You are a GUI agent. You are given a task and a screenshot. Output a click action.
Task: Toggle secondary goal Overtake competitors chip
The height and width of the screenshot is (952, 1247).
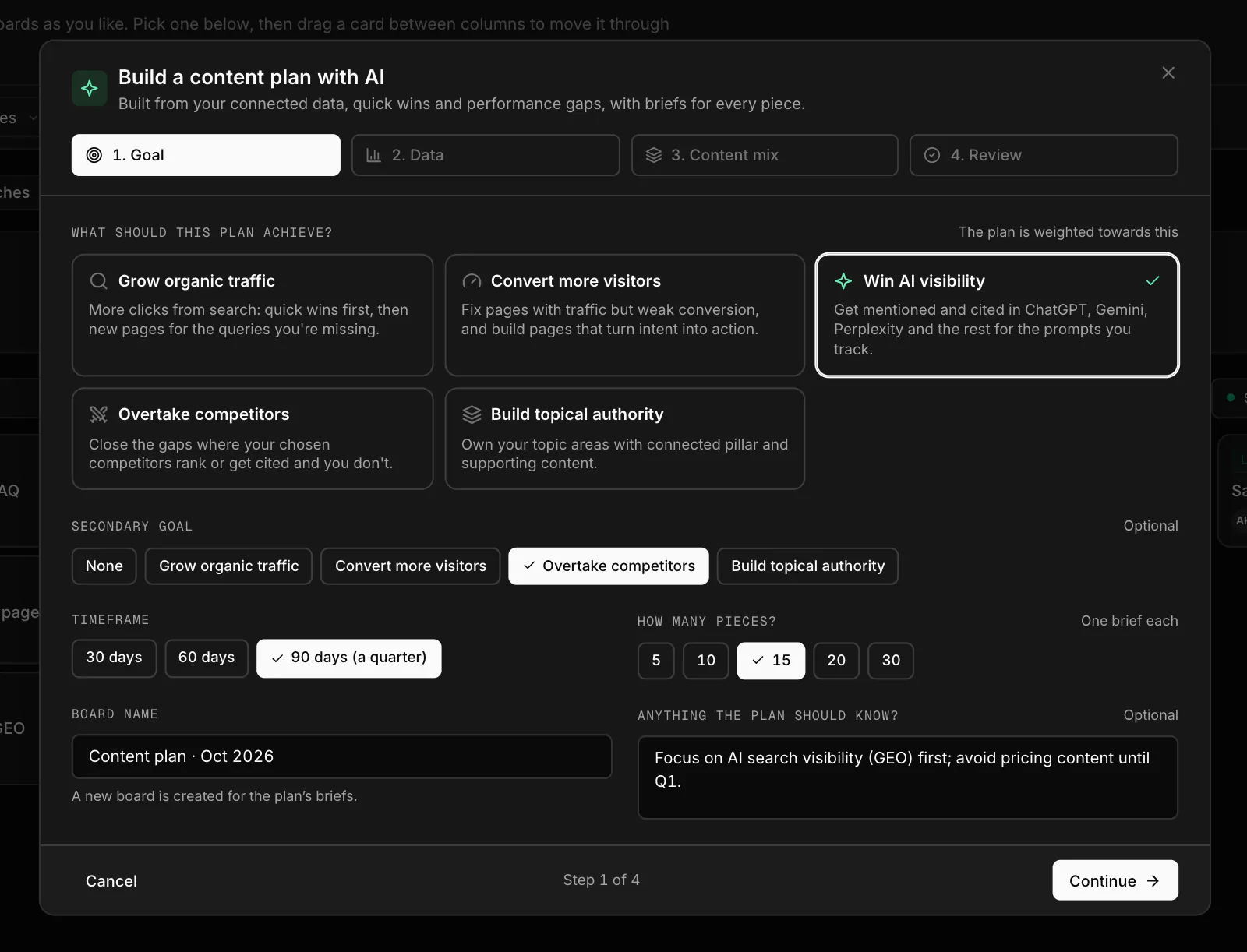click(x=609, y=566)
